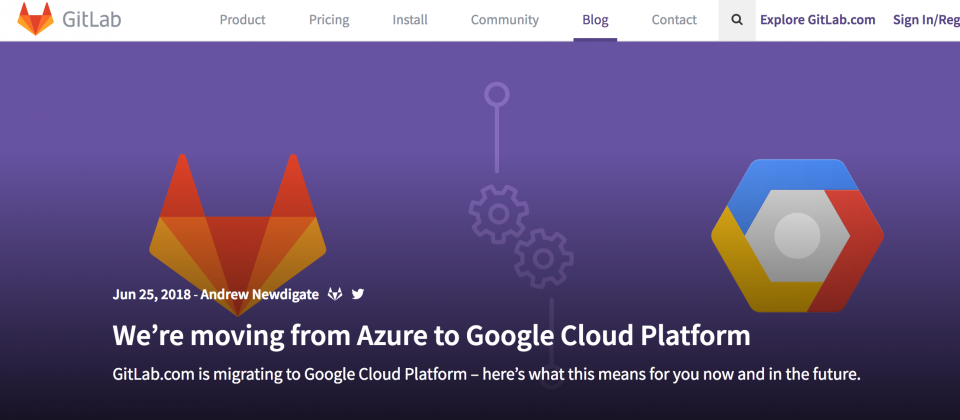Select the Blog tab
The height and width of the screenshot is (420, 960).
pos(595,20)
